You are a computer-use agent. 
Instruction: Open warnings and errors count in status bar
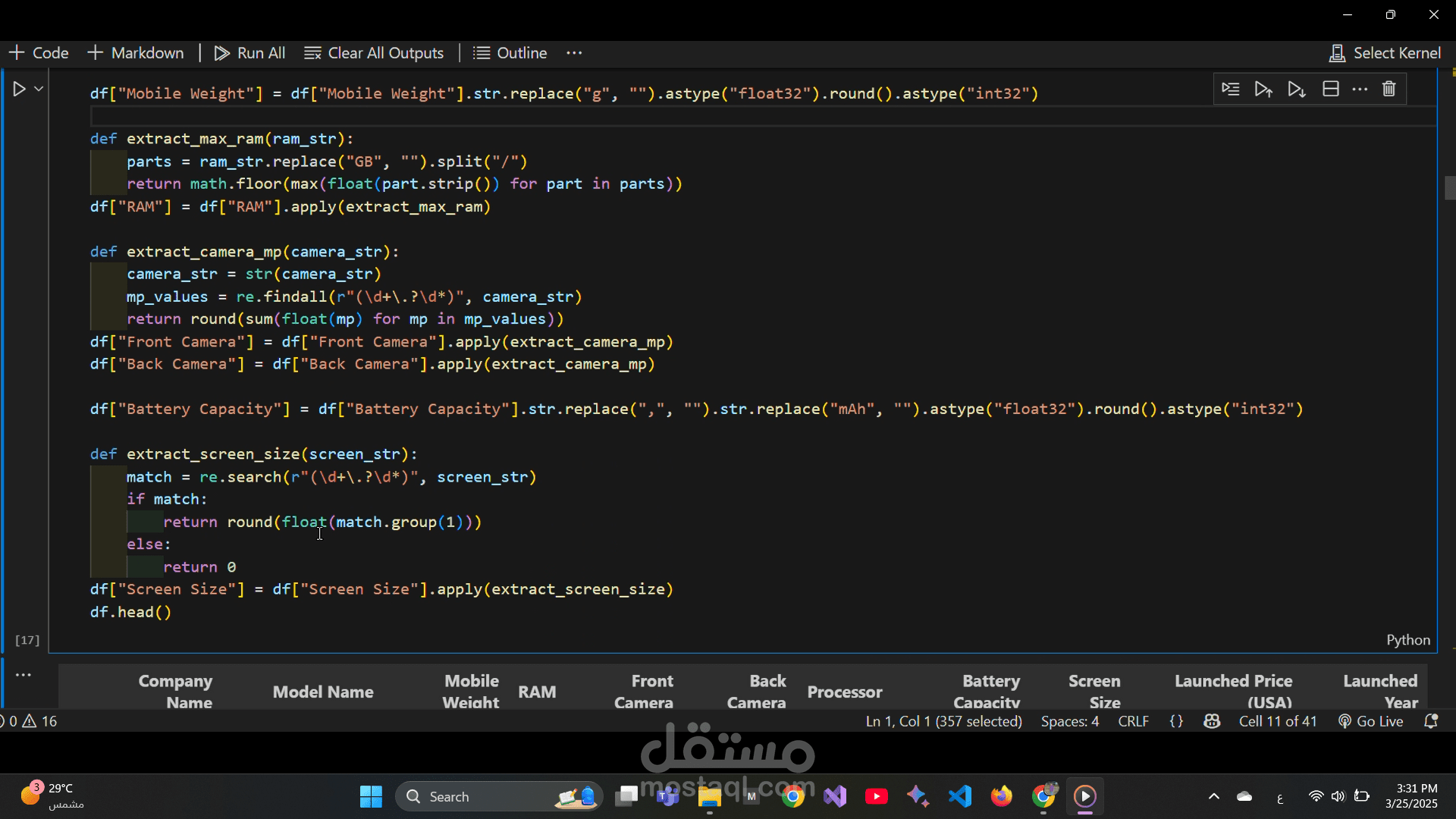click(x=30, y=721)
